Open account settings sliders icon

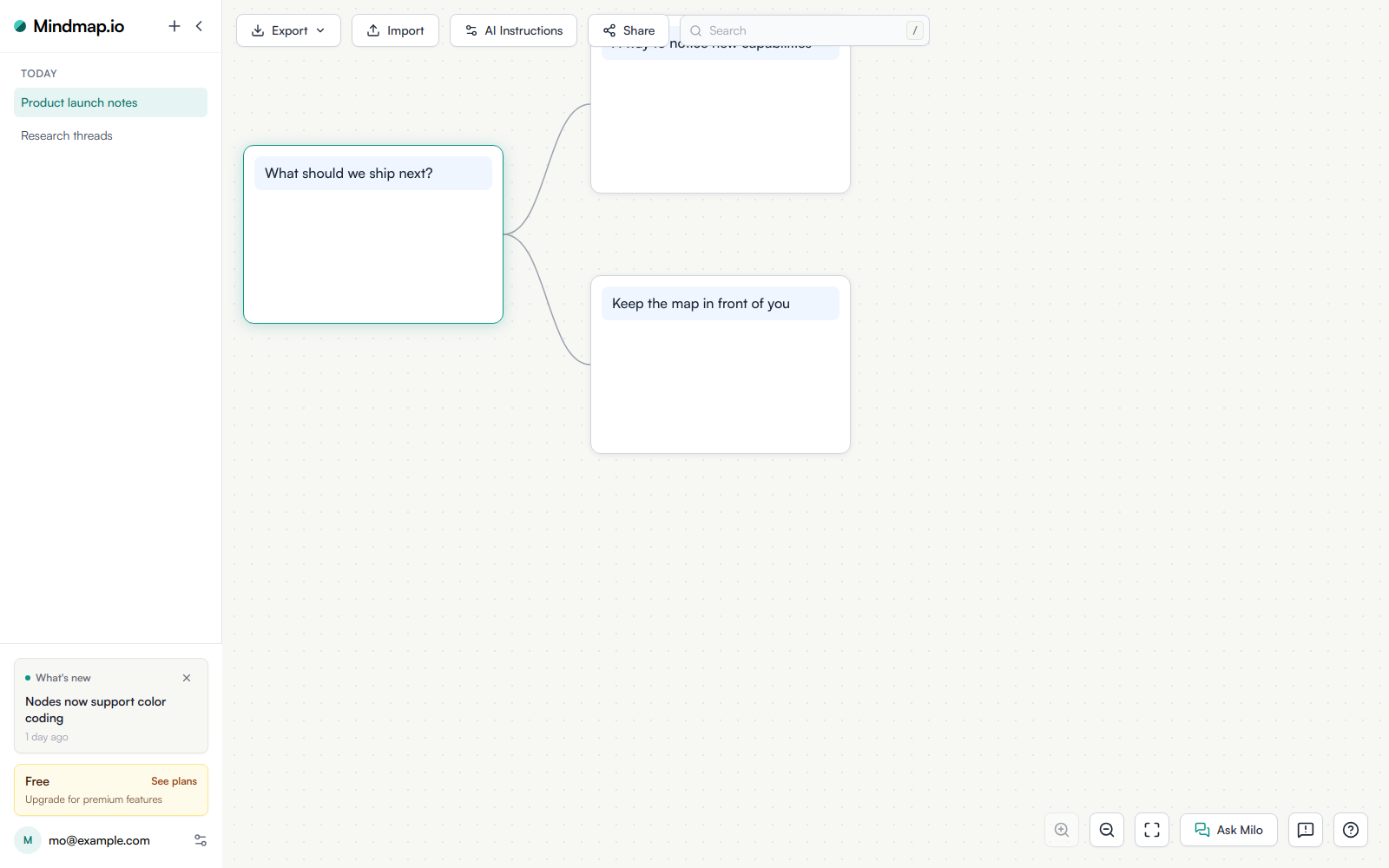pos(201,840)
